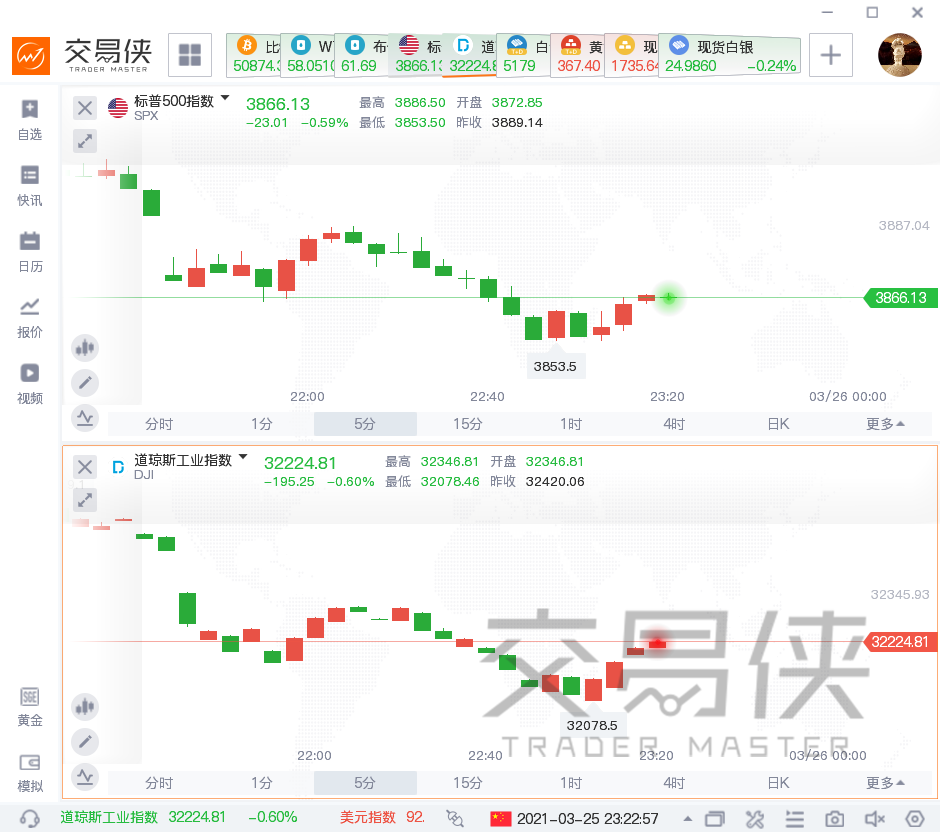Select 4时 timeframe on DJI chart
This screenshot has height=832, width=940.
coord(674,783)
